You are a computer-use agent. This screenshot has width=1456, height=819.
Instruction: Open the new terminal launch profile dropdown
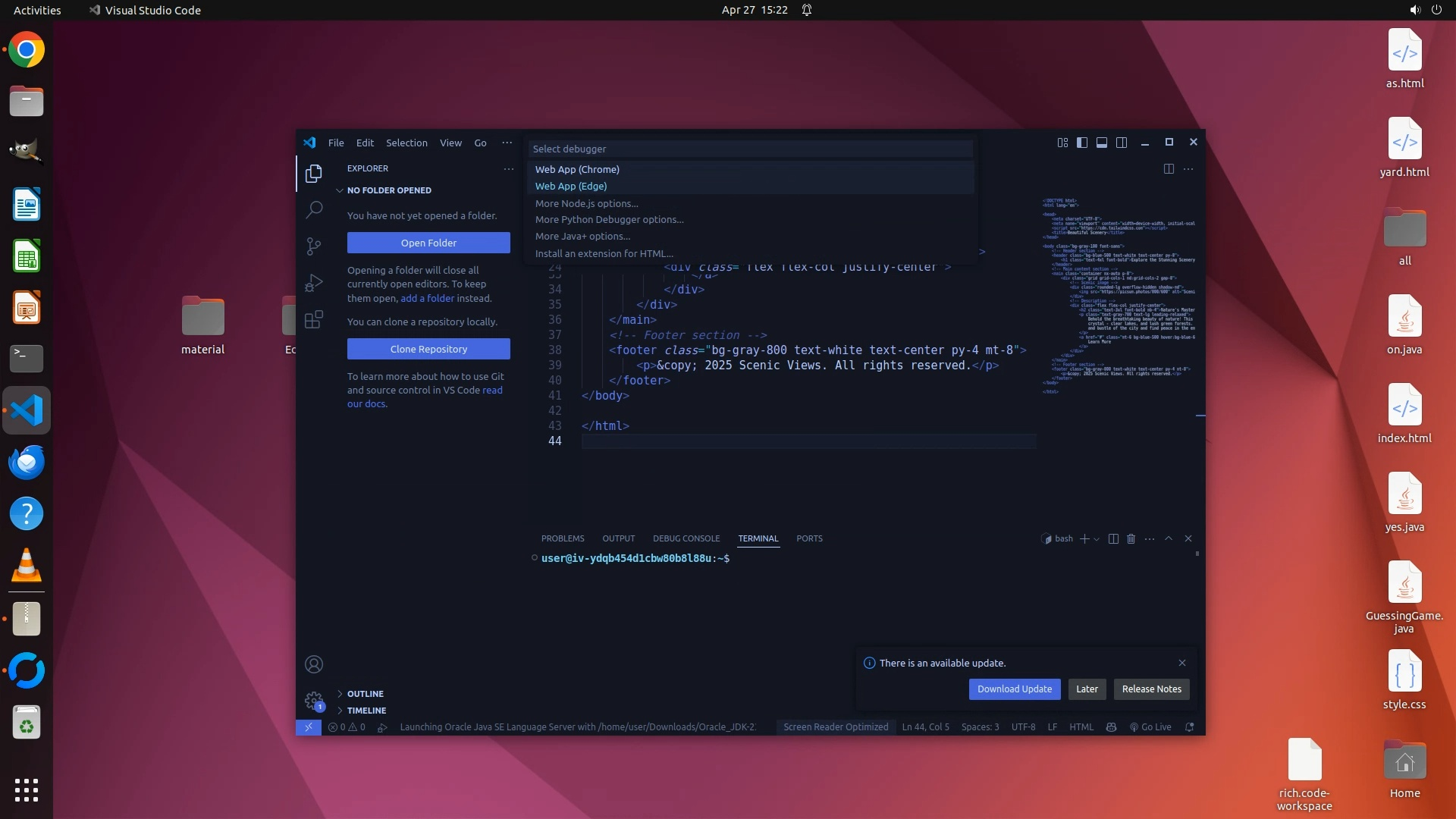[1097, 539]
